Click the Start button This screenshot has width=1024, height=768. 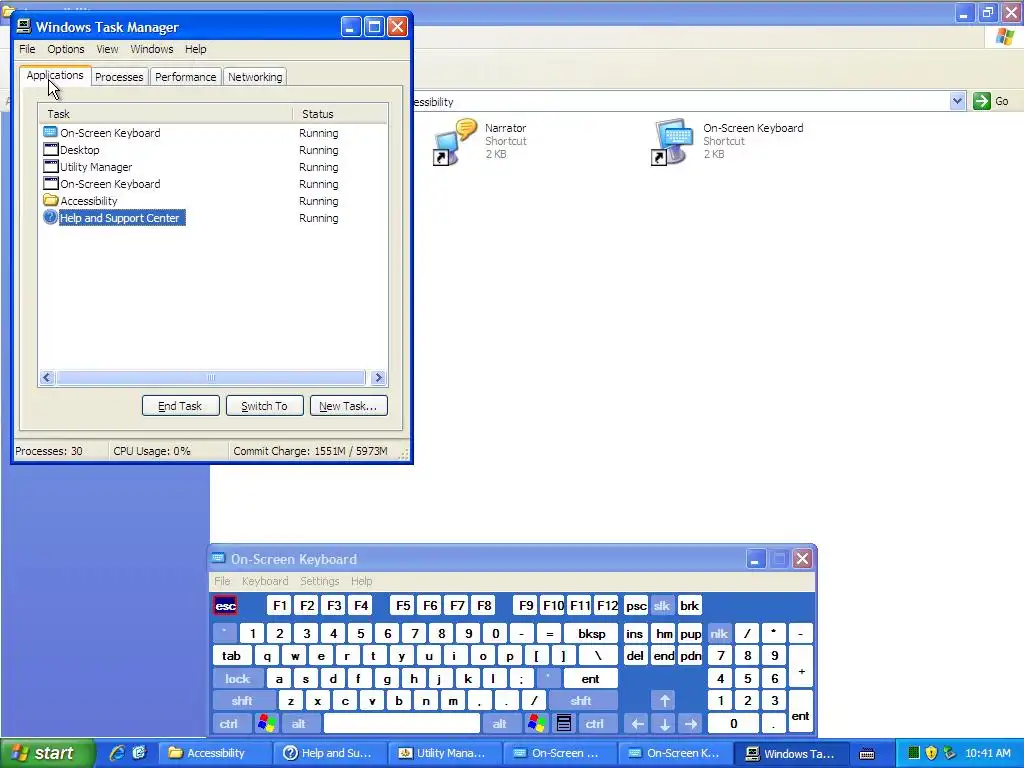47,753
